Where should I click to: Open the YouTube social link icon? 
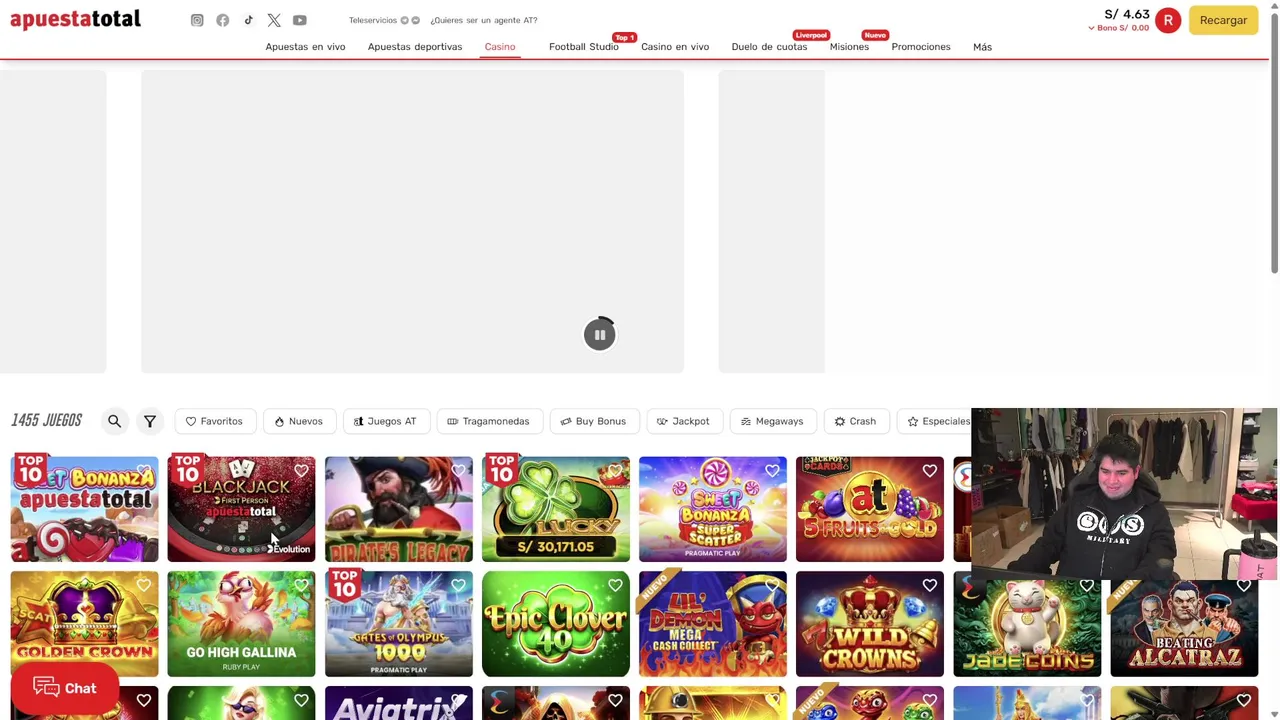click(x=299, y=20)
